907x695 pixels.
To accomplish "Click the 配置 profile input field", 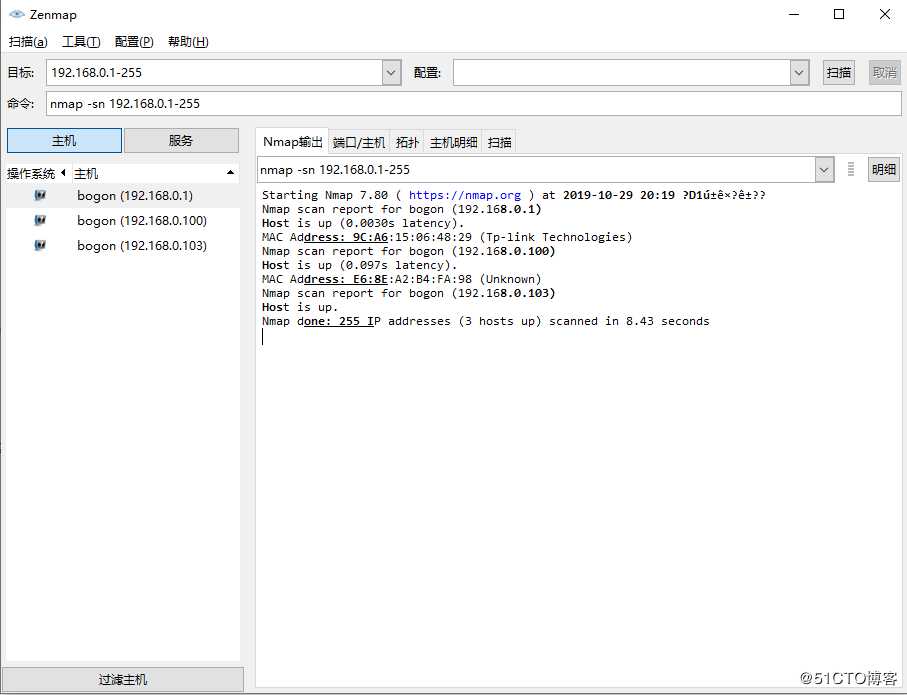I will 622,73.
